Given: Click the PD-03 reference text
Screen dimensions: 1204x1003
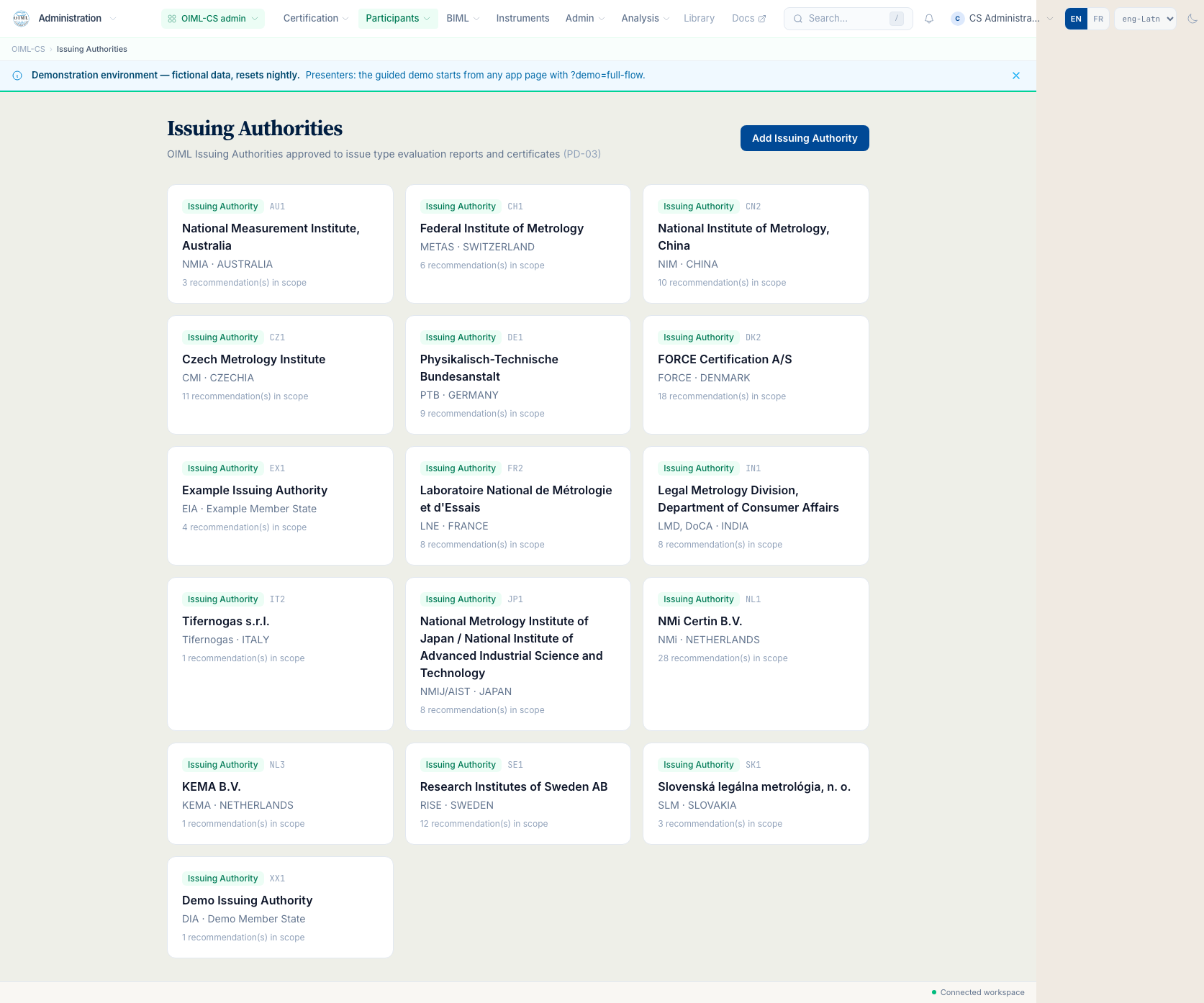Looking at the screenshot, I should [582, 154].
